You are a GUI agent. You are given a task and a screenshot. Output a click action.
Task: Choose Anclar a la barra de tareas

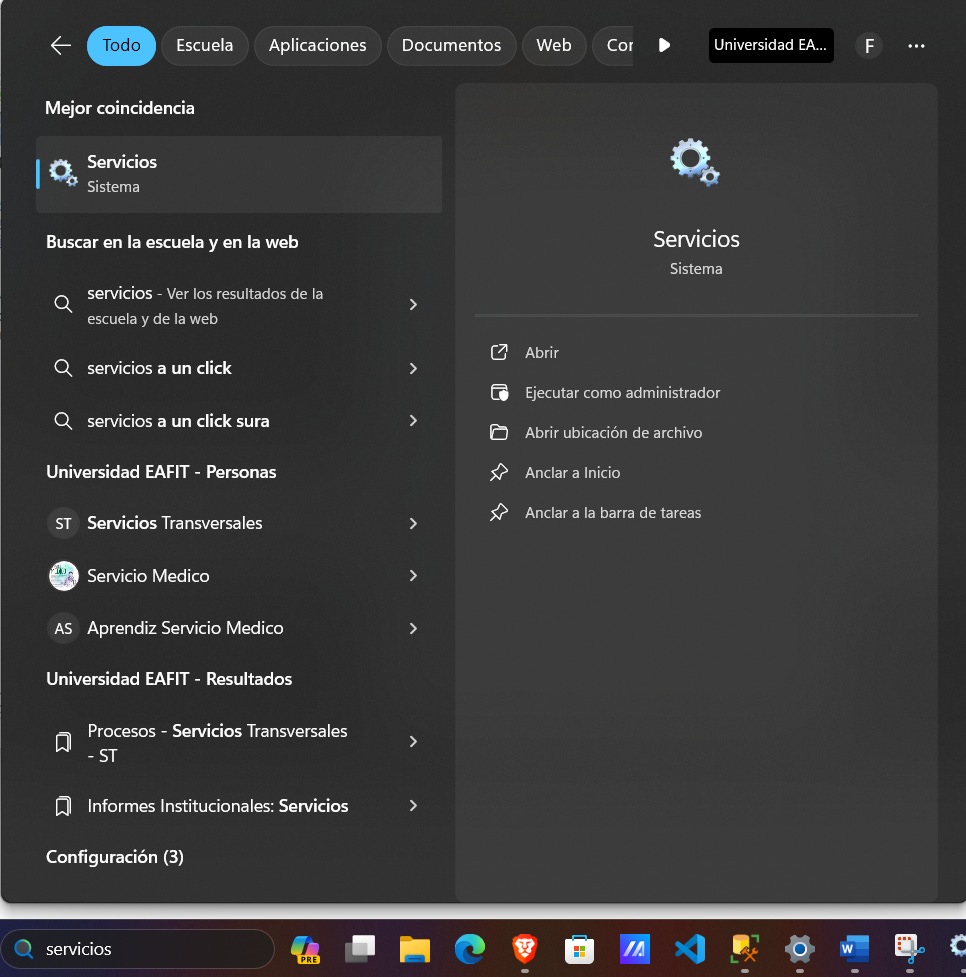point(613,513)
